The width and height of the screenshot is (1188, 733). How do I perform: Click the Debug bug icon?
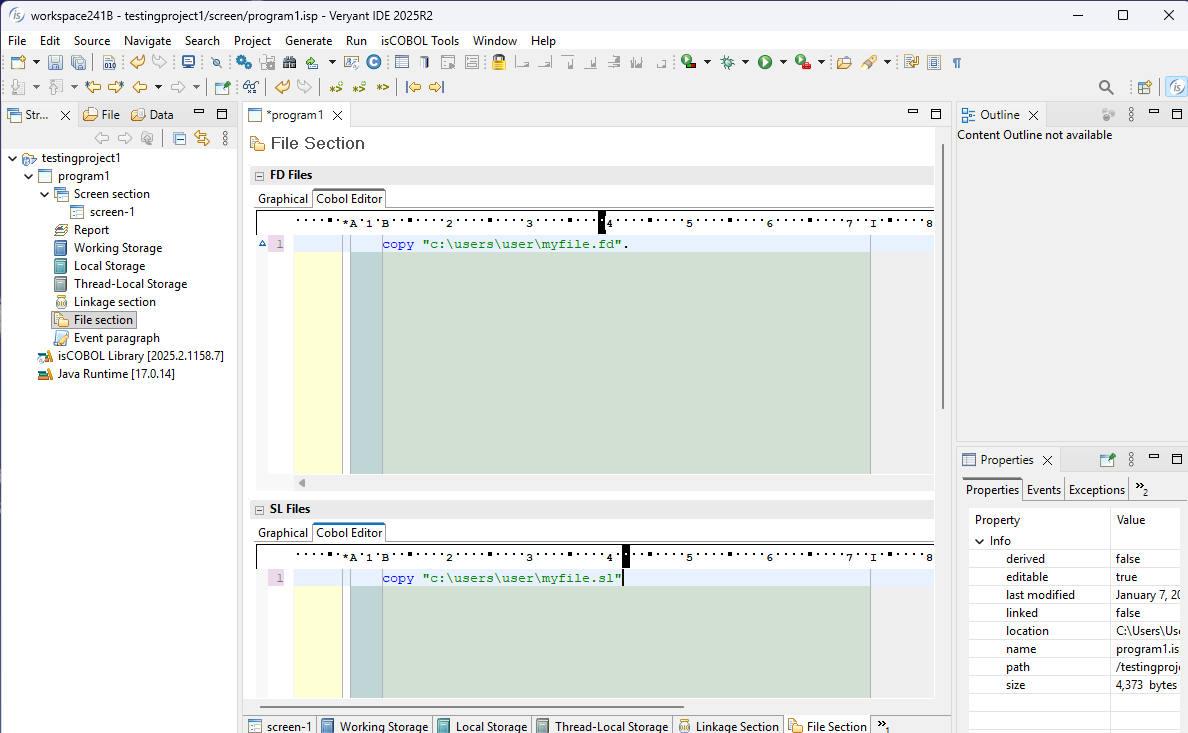click(728, 62)
